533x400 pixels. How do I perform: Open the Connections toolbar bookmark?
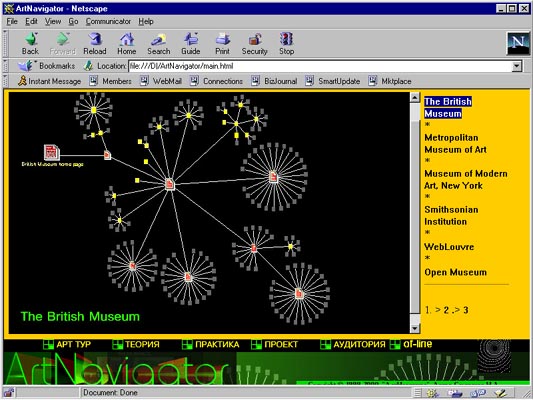tap(216, 81)
